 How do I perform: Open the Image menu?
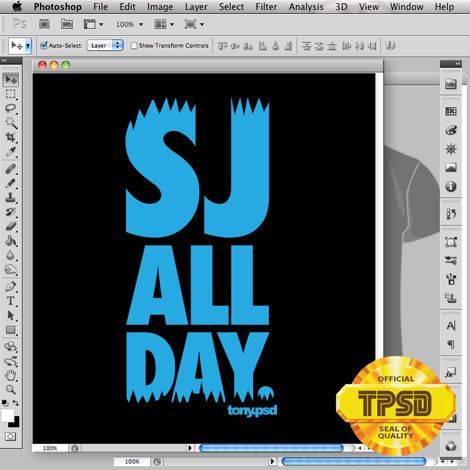[160, 7]
